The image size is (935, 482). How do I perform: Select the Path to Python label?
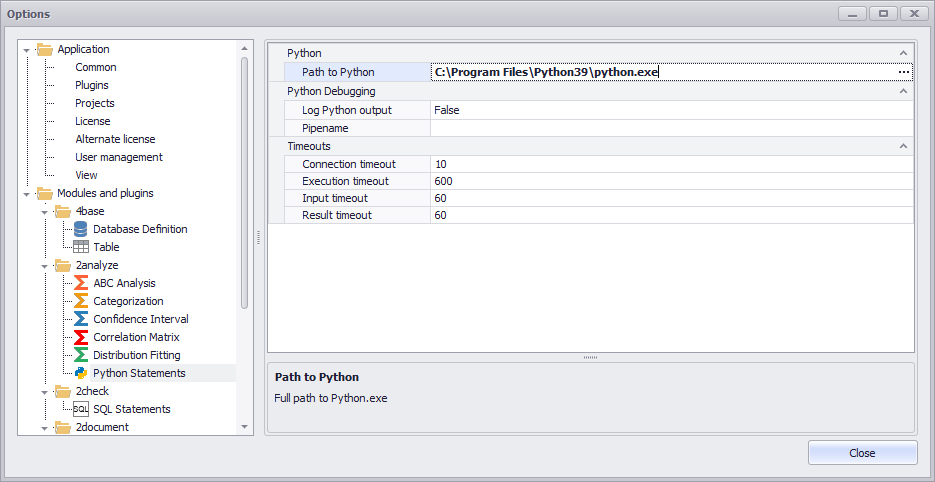click(338, 72)
